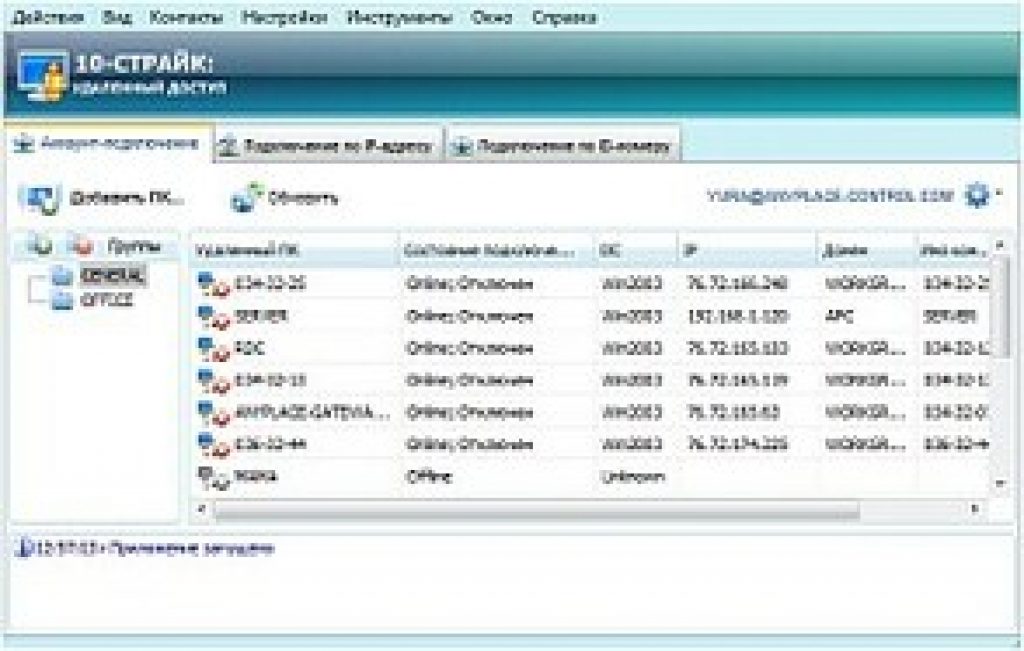Select the OFFICE group in the tree
This screenshot has height=651, width=1024.
point(107,300)
